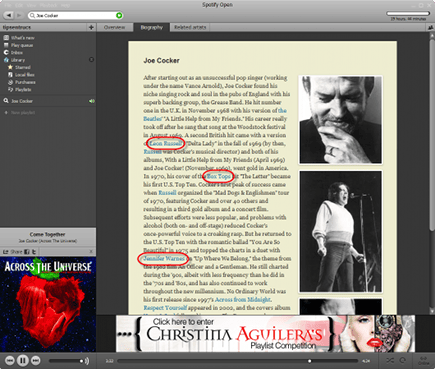Click the volume speaker icon
Screen dimensions: 435x369
tap(87, 361)
